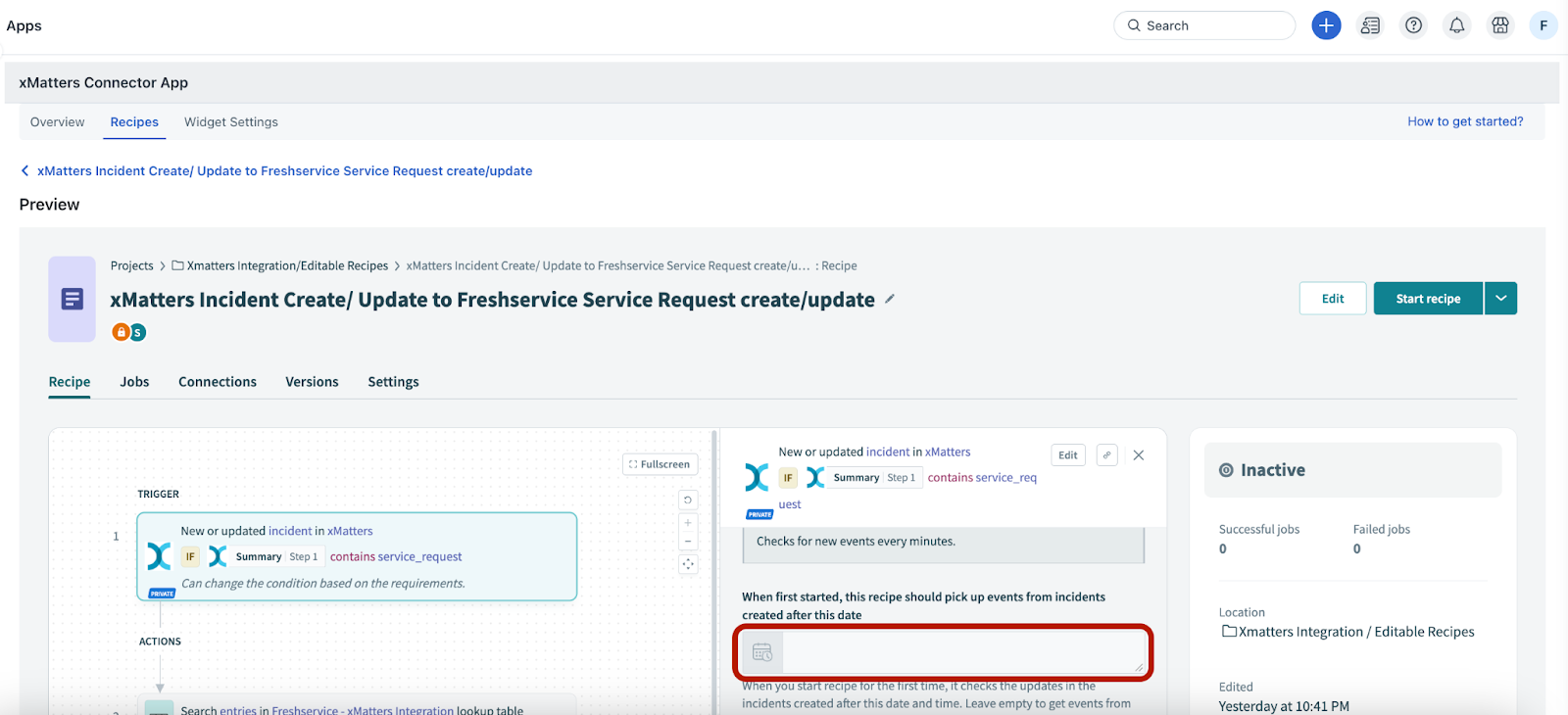Click the copy link icon in detail panel
The width and height of the screenshot is (1568, 715).
[x=1107, y=455]
